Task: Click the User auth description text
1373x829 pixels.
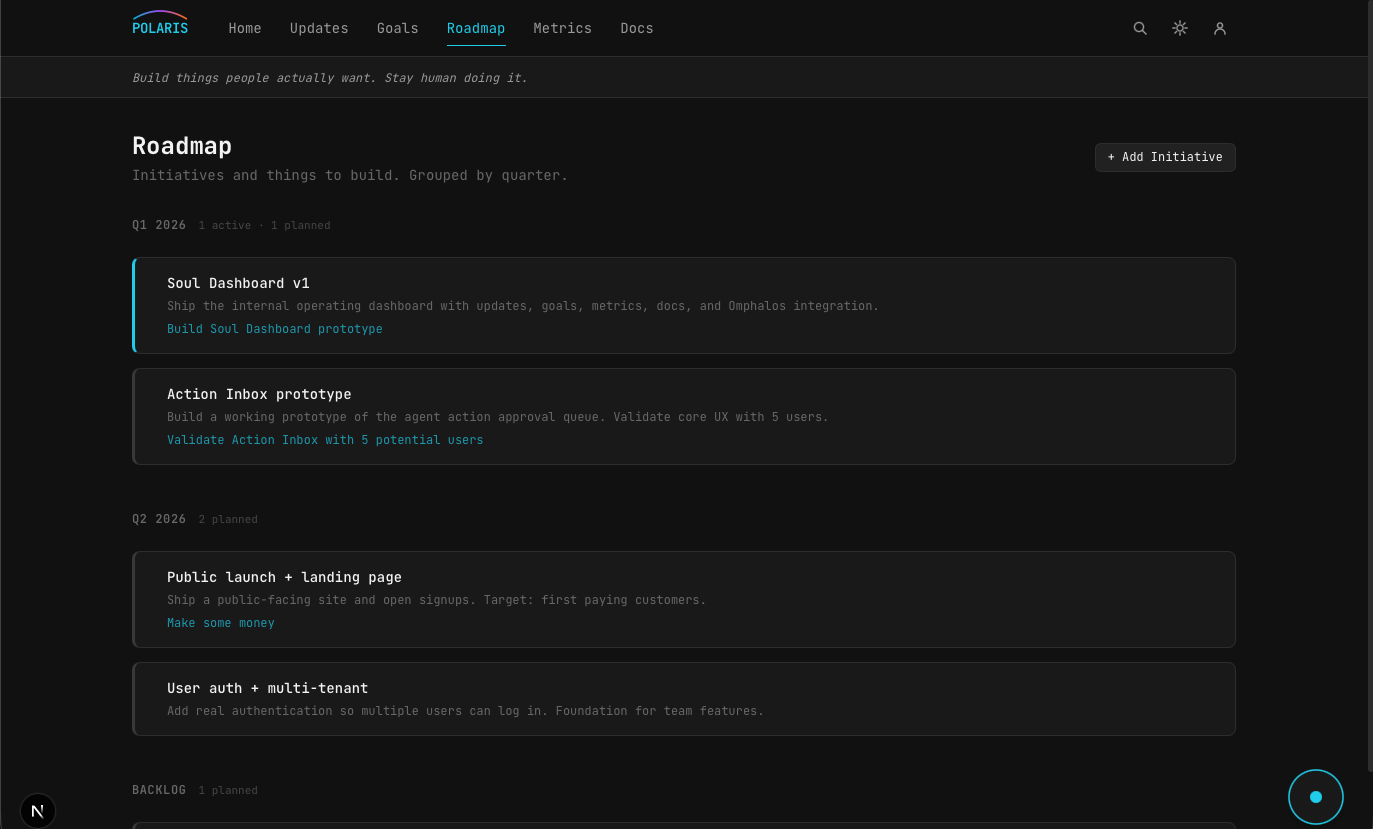Action: pyautogui.click(x=465, y=711)
